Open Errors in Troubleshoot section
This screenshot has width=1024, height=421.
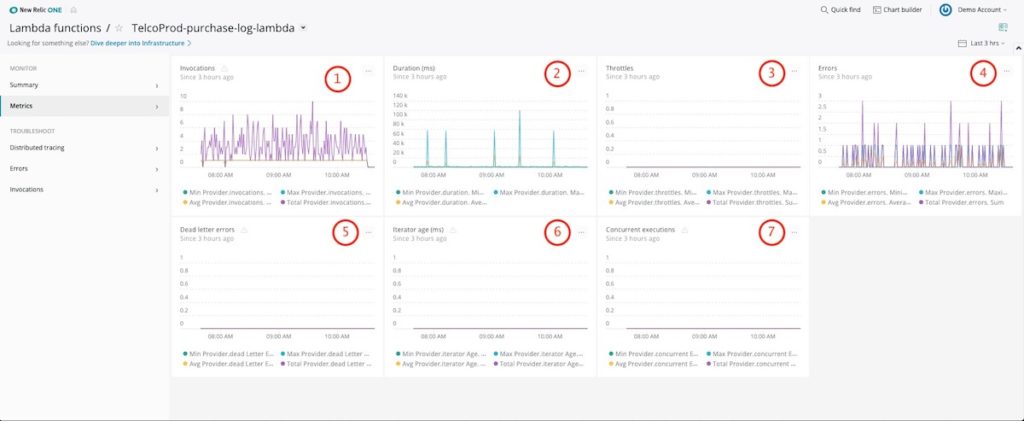coord(85,168)
